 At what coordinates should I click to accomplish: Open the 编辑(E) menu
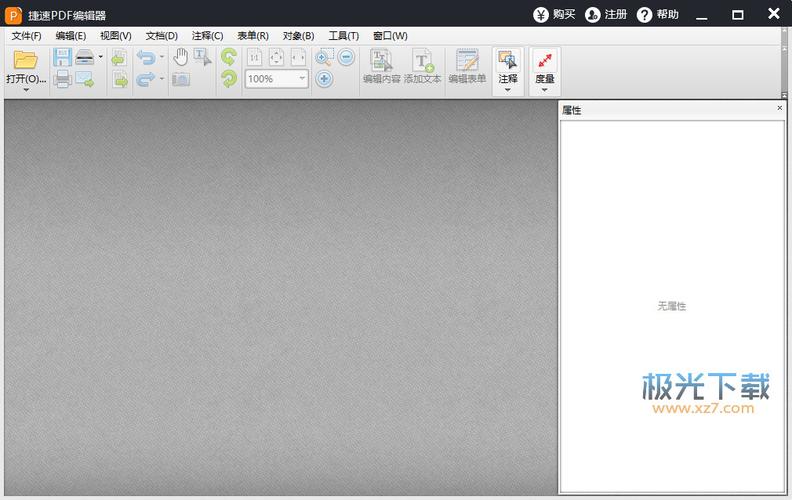coord(71,36)
